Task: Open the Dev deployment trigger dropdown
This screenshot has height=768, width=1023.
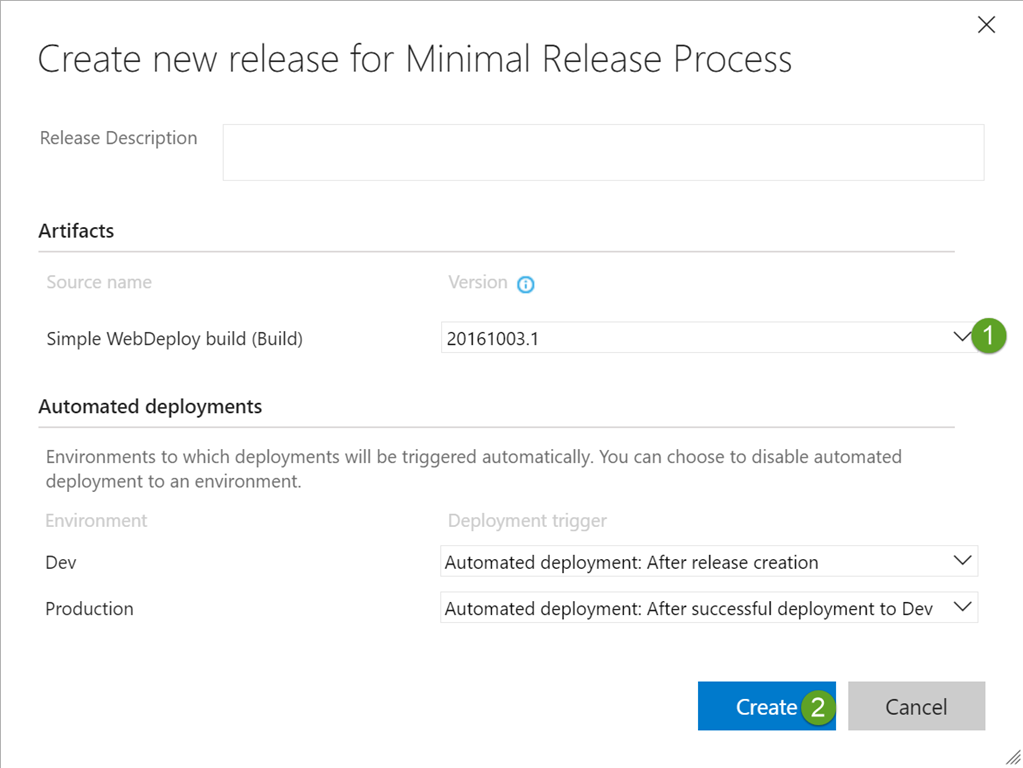Action: coord(708,562)
